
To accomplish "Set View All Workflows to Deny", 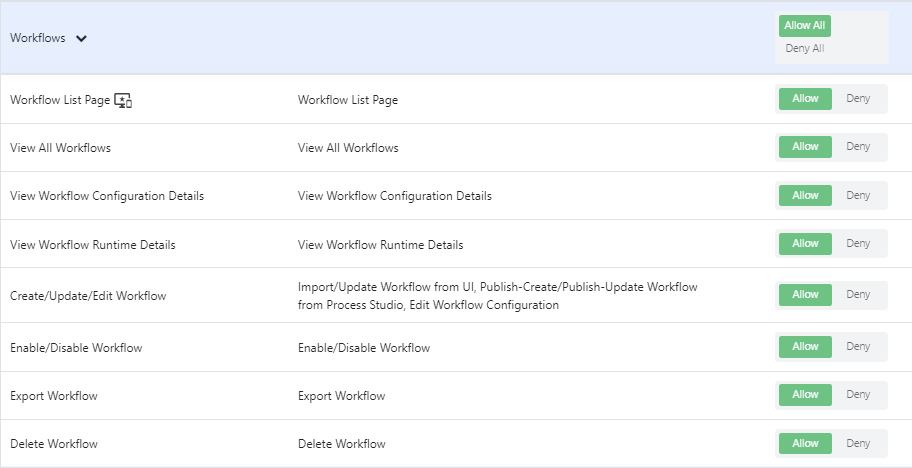I will [858, 147].
